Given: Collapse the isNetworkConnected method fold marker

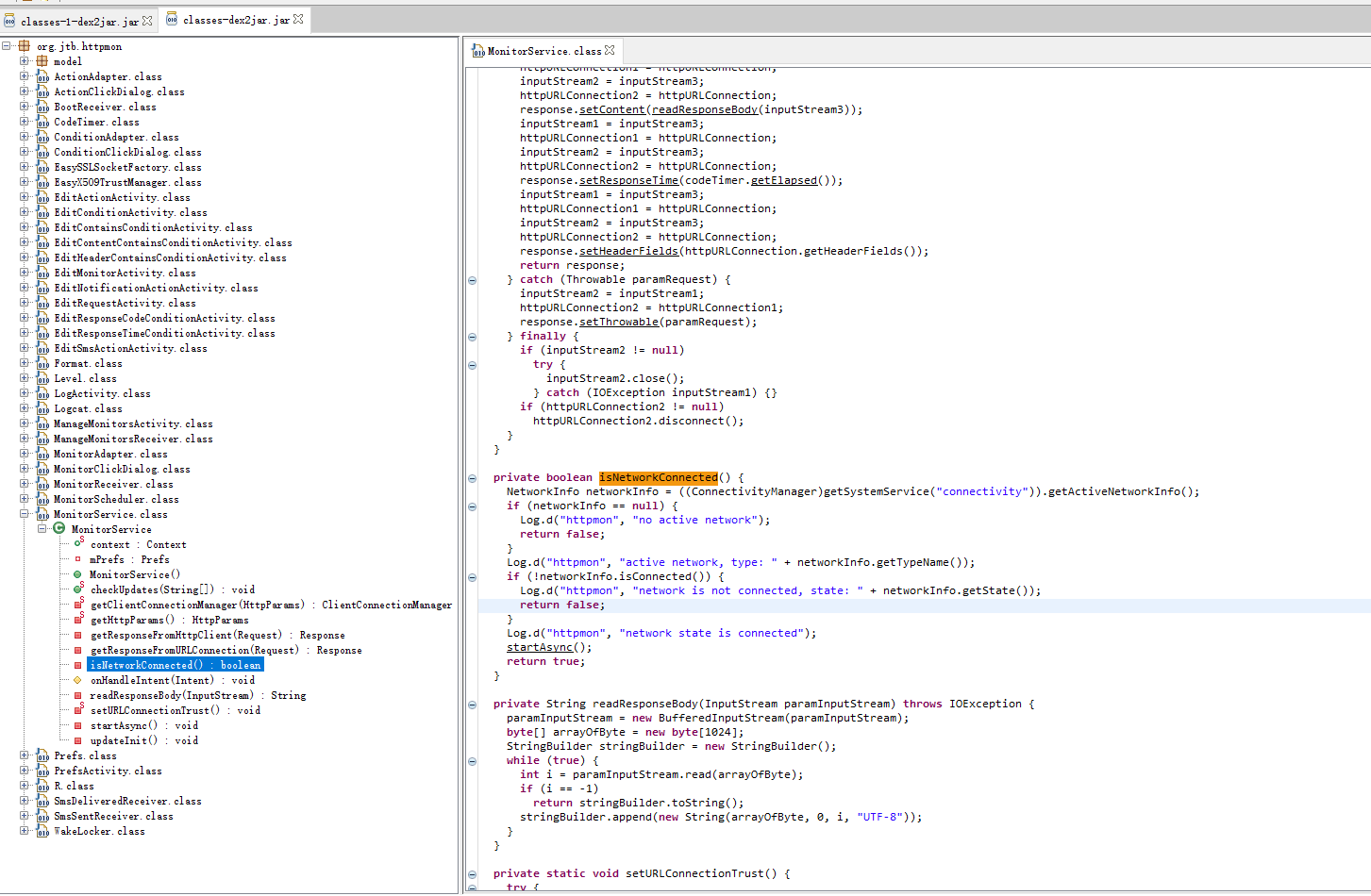Looking at the screenshot, I should 472,477.
